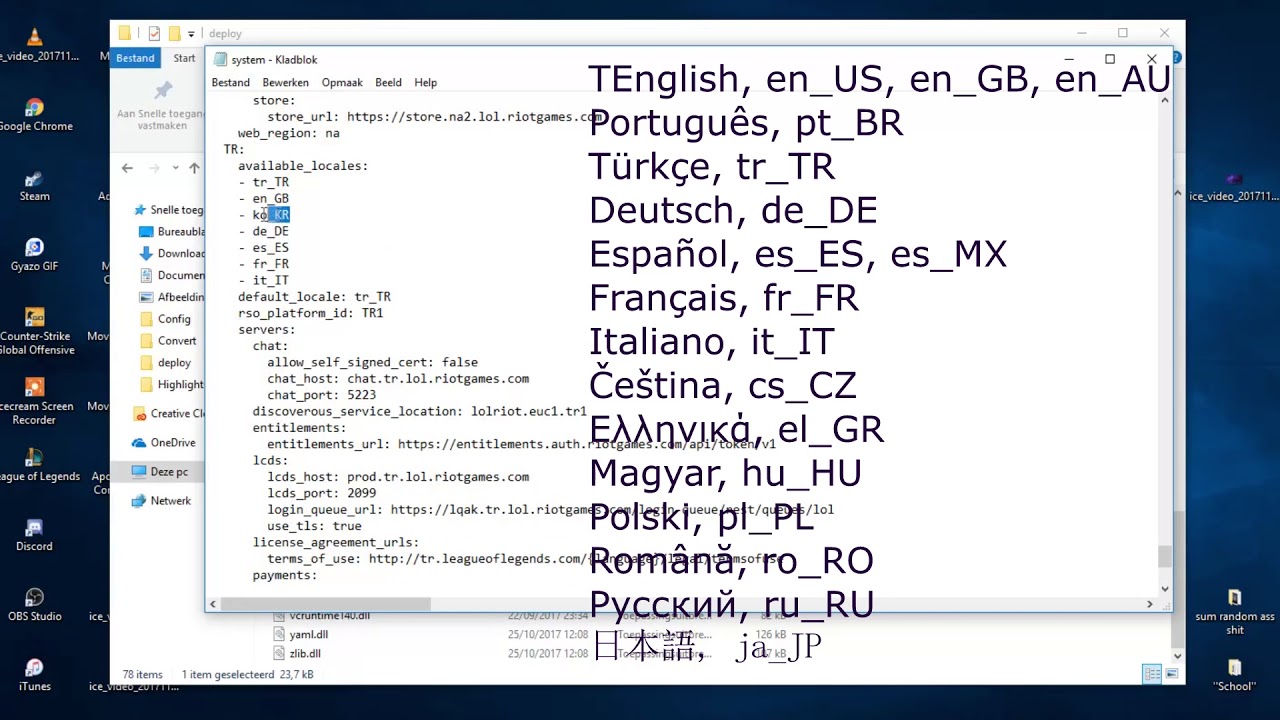Select the ice_video file on the right desktop side
Screen dimensions: 1280x720
pyautogui.click(x=1234, y=187)
